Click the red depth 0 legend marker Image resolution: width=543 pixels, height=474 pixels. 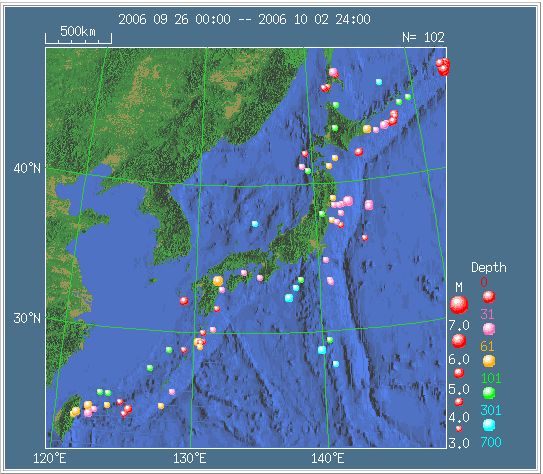point(489,297)
